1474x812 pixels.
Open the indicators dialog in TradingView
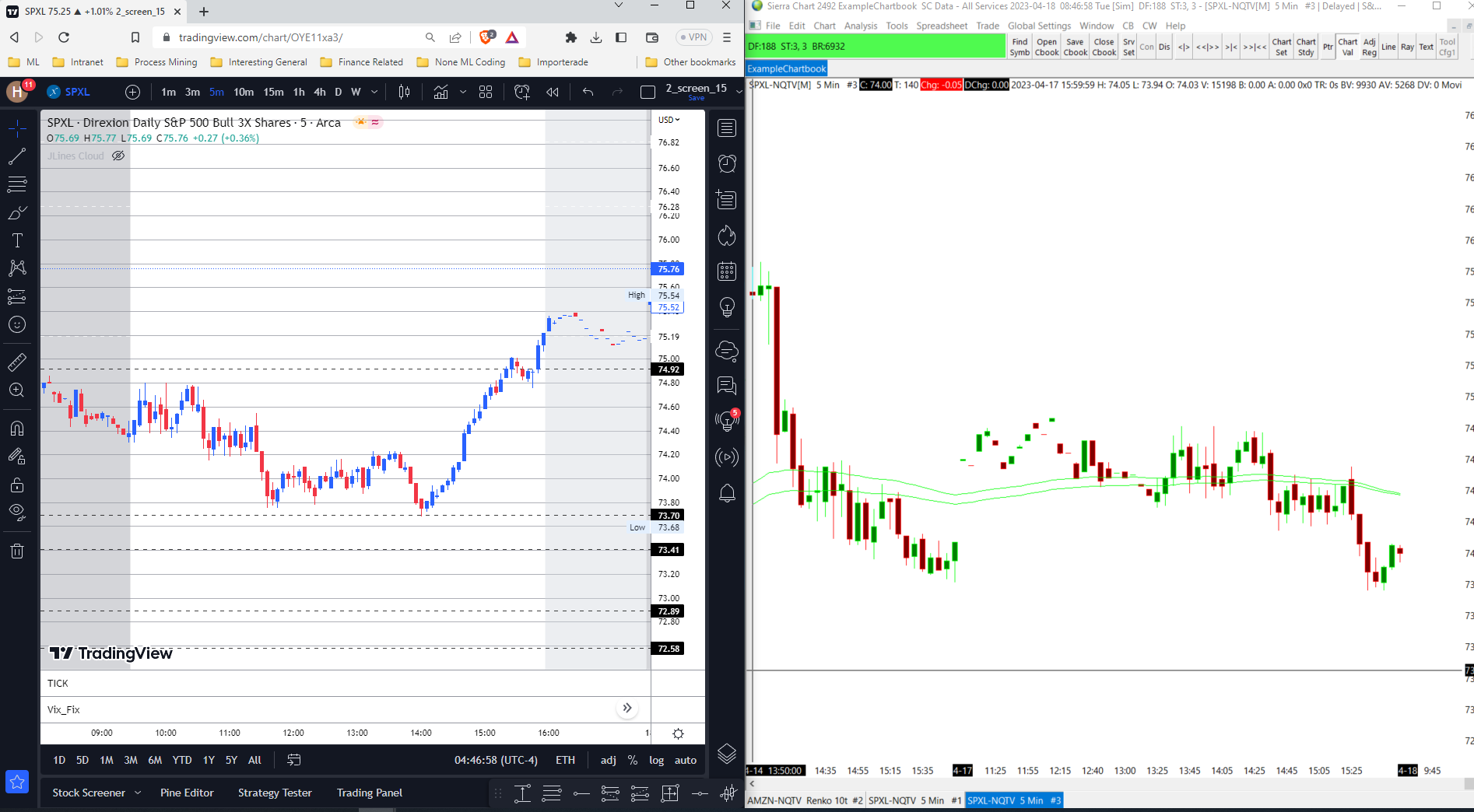click(440, 92)
